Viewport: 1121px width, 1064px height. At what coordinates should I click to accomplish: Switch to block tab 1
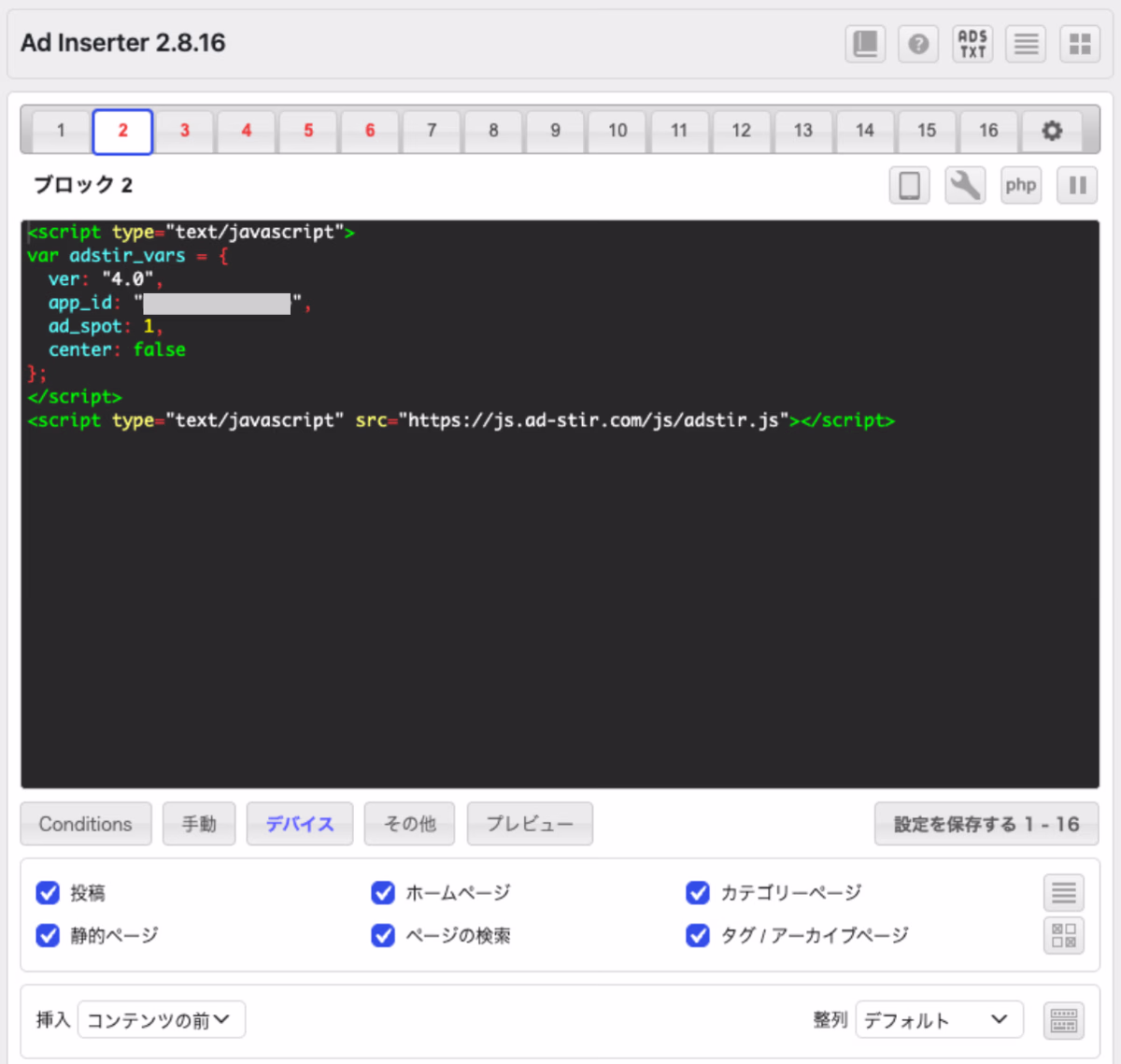[61, 131]
